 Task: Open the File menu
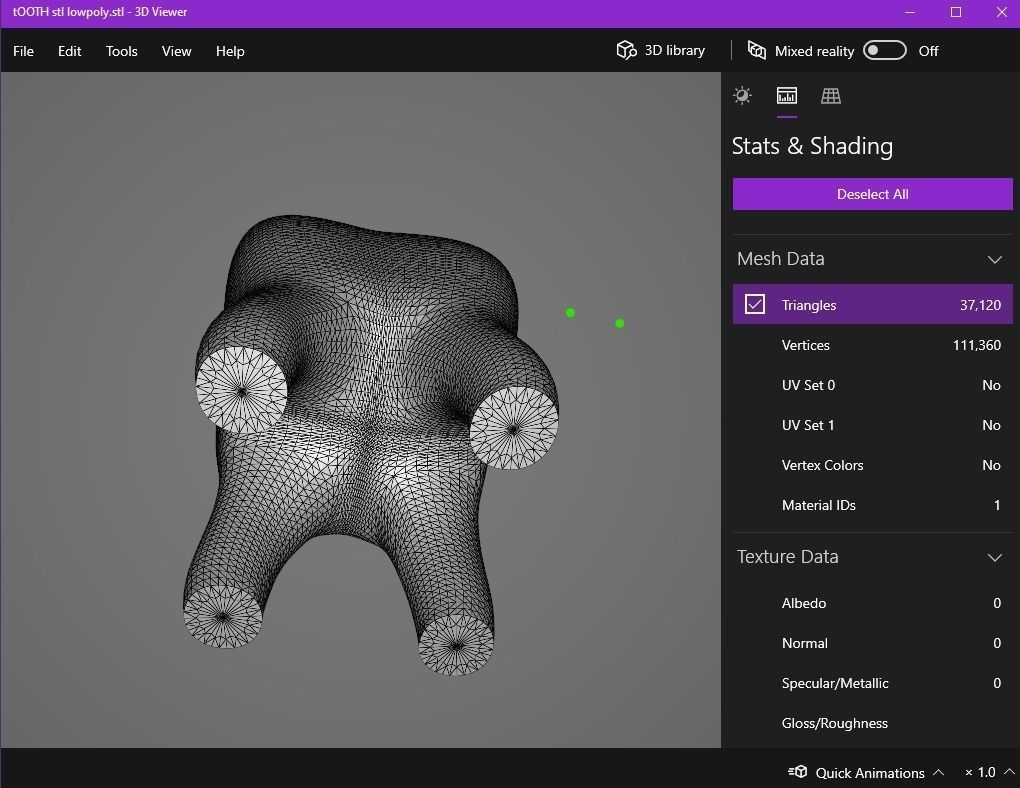(23, 51)
